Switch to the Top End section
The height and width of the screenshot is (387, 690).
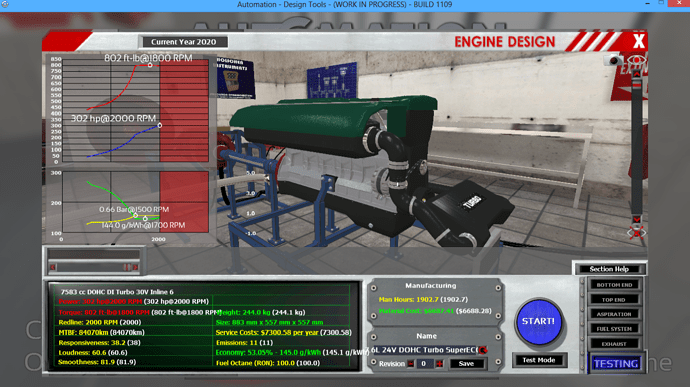[614, 299]
